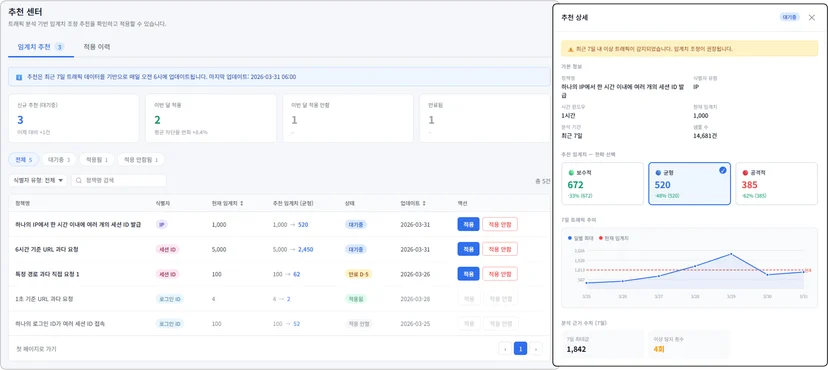
Task: Open the 임계치 추천 tab
Action: (41, 47)
